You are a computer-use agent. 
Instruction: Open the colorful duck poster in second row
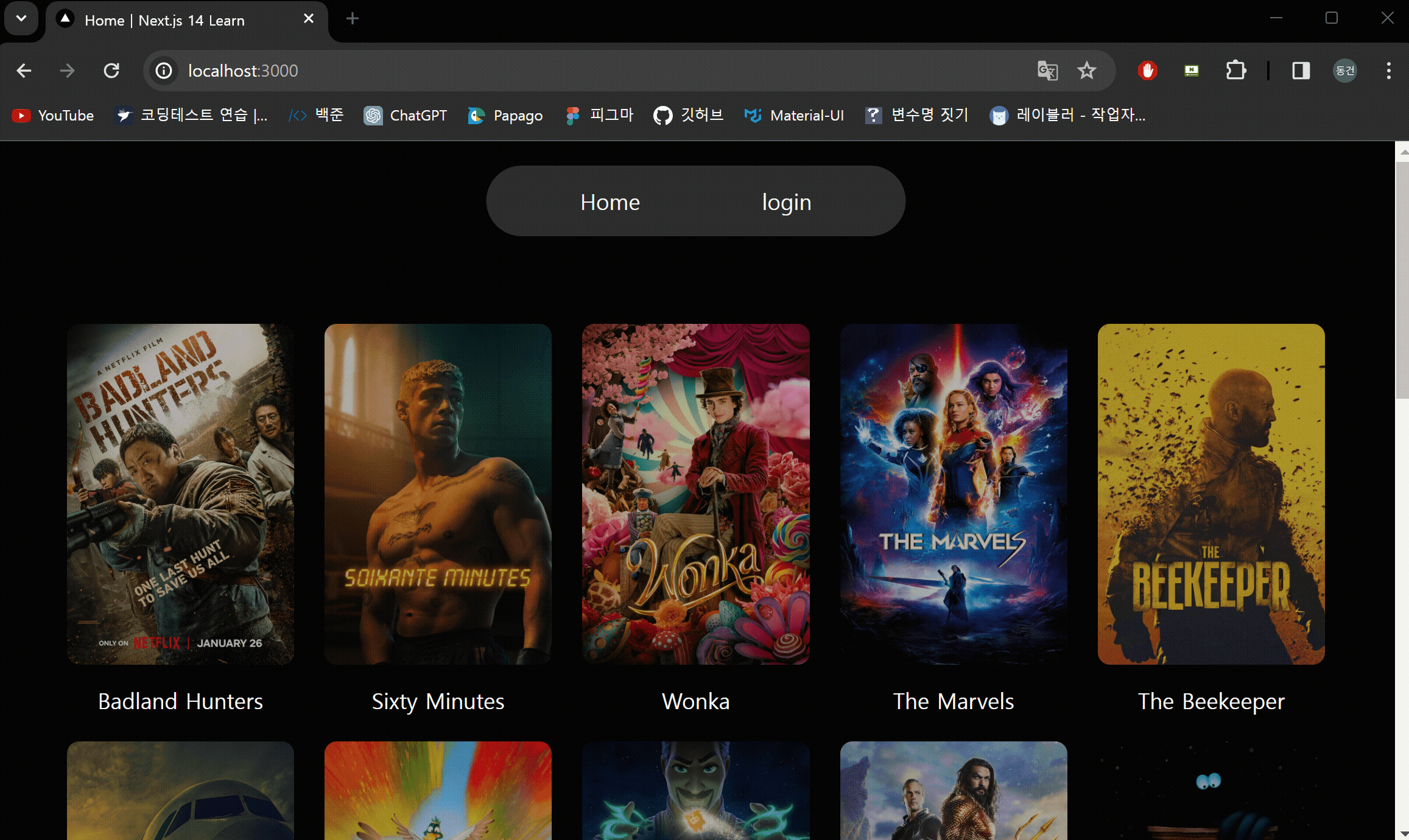coord(438,791)
